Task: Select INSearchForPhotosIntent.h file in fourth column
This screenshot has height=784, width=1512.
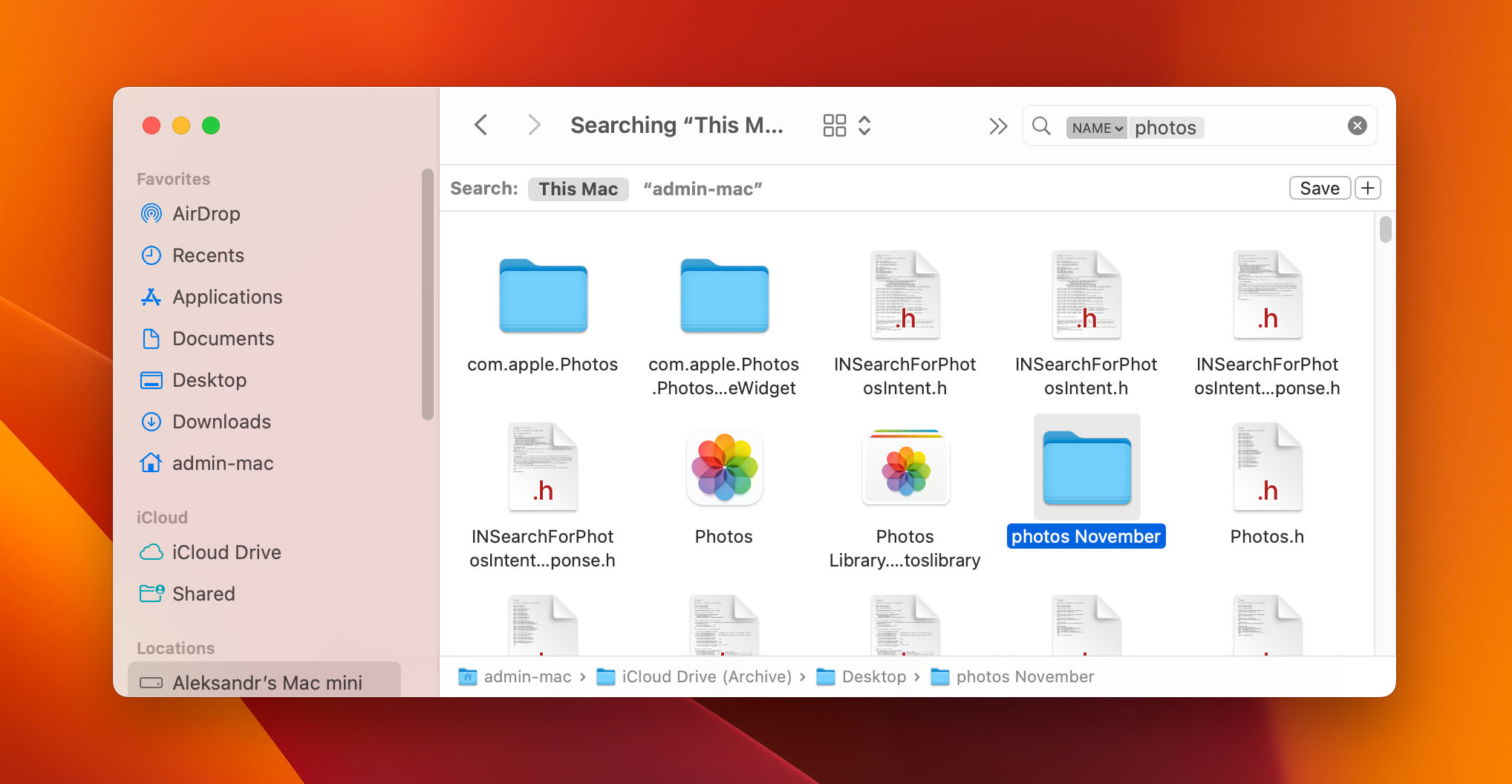Action: point(1086,295)
